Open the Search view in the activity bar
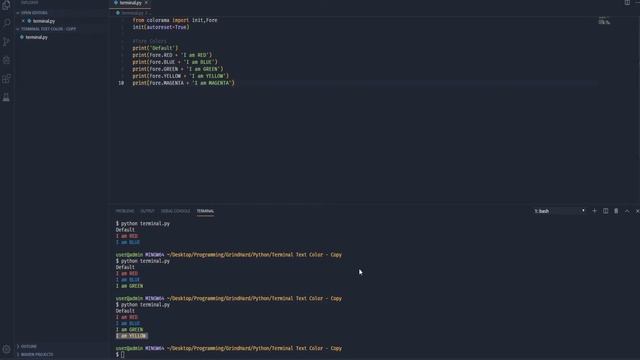Image resolution: width=640 pixels, height=360 pixels. pyautogui.click(x=7, y=22)
